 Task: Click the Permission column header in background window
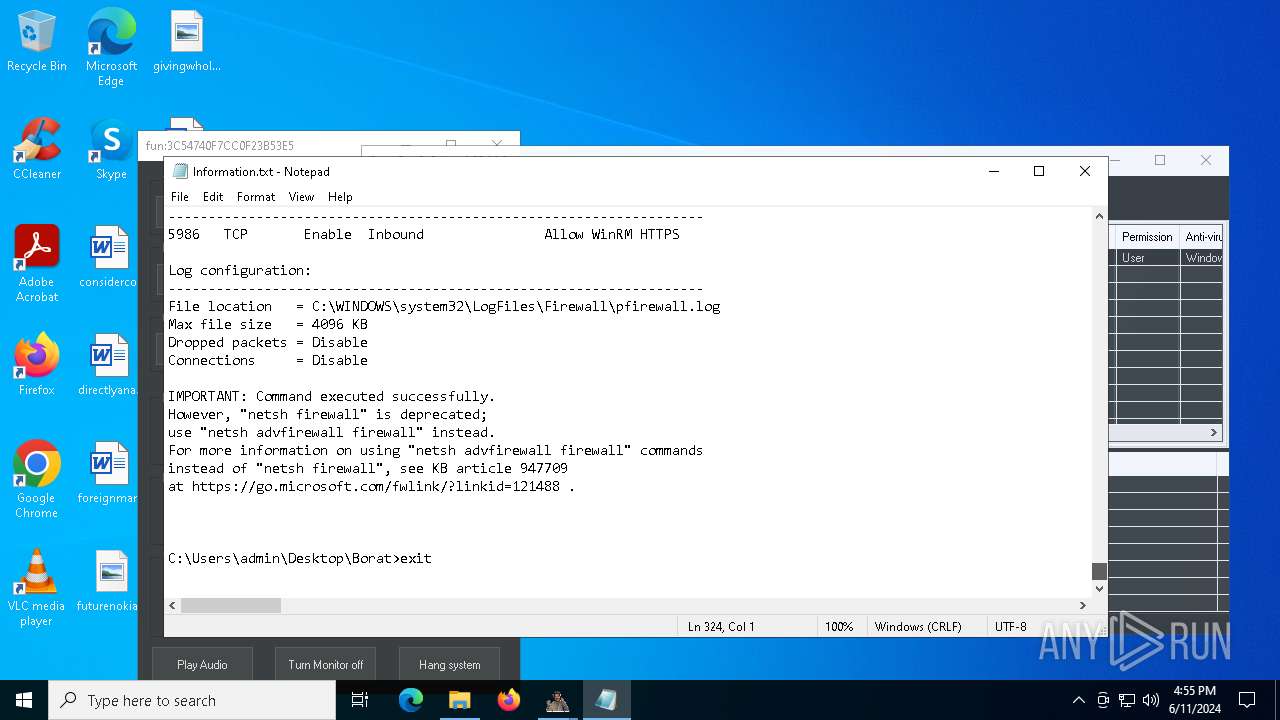click(1147, 237)
